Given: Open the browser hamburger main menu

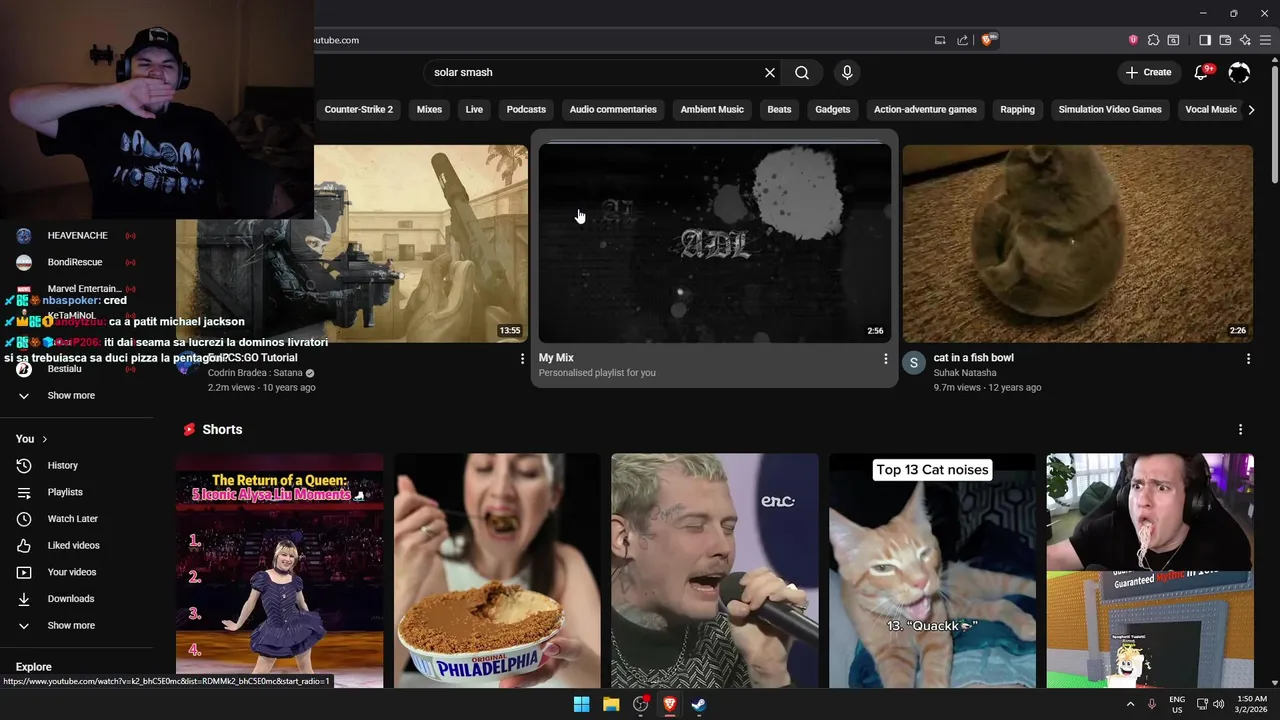Looking at the screenshot, I should (x=1265, y=40).
